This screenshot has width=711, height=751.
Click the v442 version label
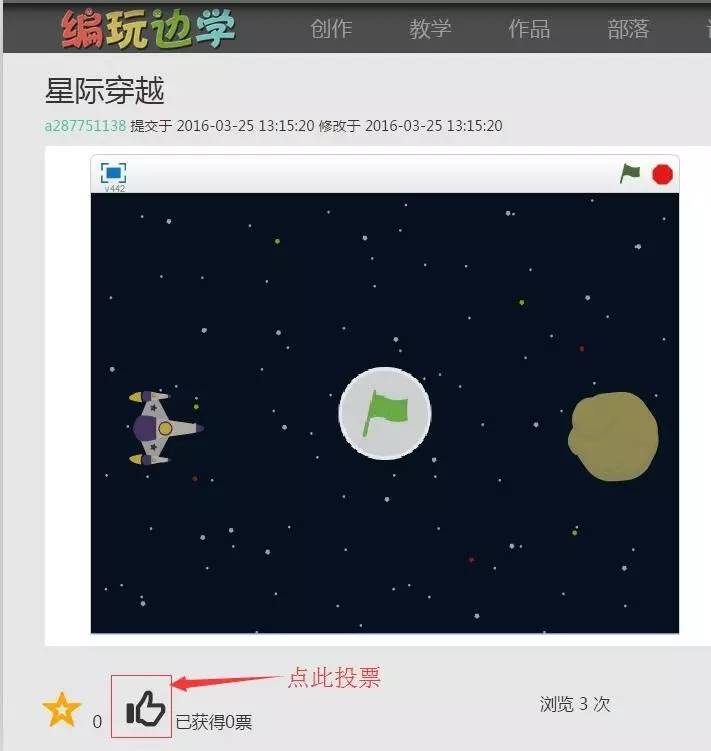pyautogui.click(x=115, y=189)
